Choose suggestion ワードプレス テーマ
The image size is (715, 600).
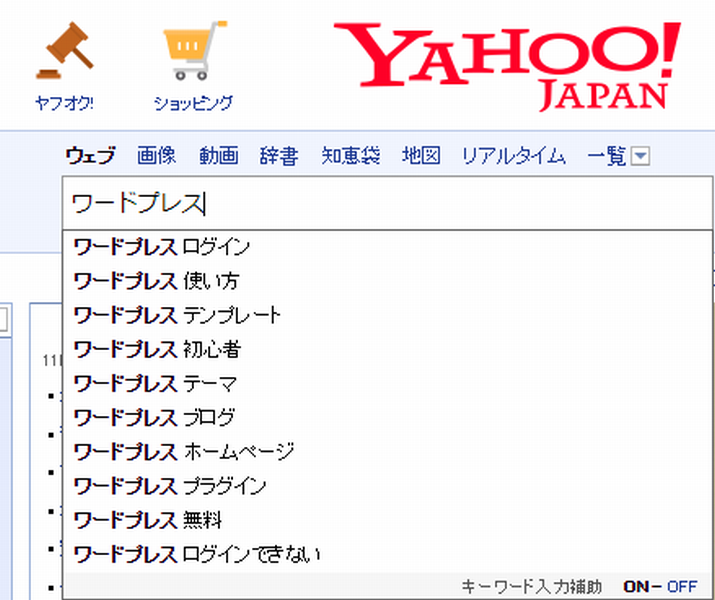click(388, 384)
